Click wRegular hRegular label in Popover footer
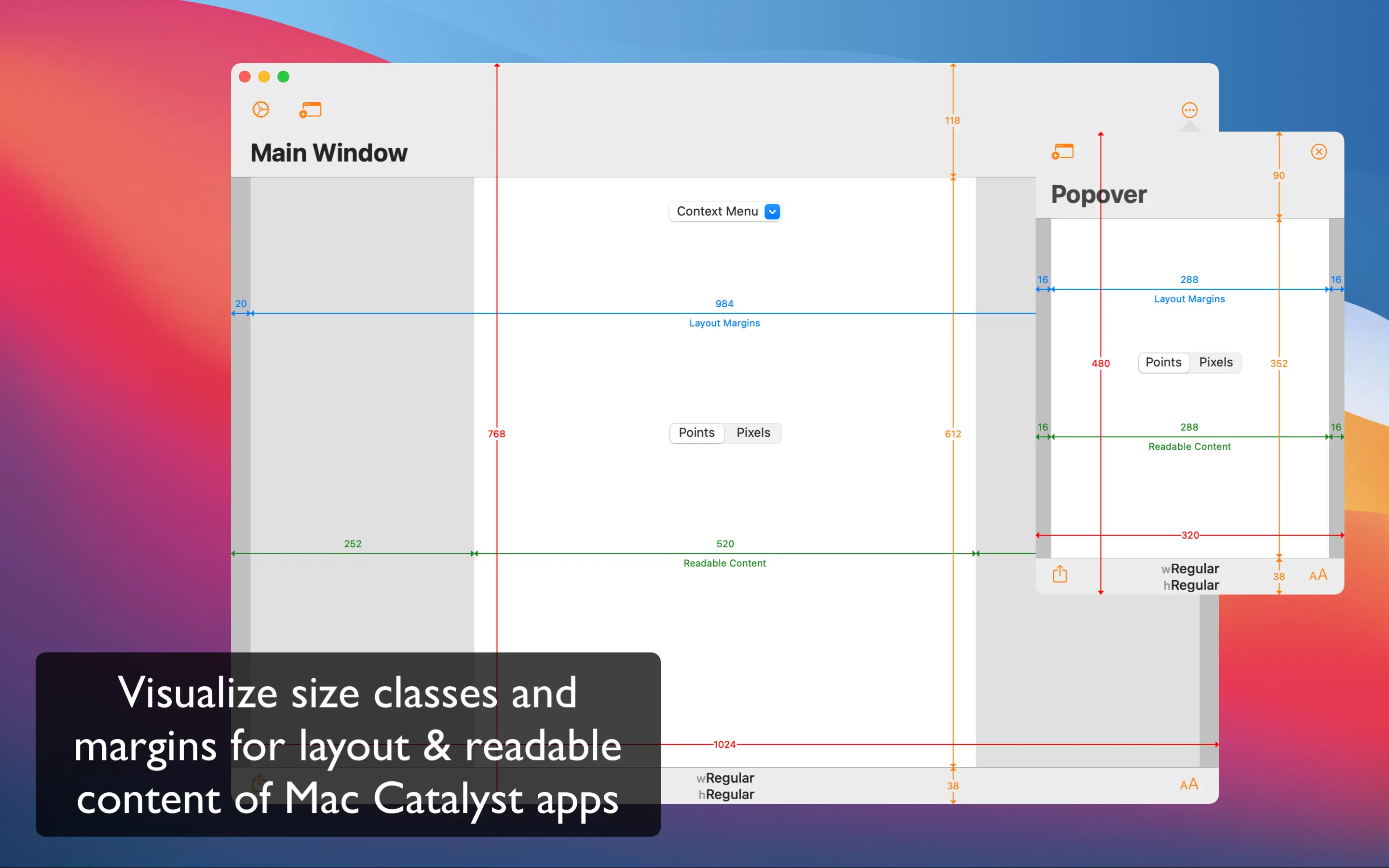This screenshot has width=1389, height=868. pyautogui.click(x=1190, y=576)
